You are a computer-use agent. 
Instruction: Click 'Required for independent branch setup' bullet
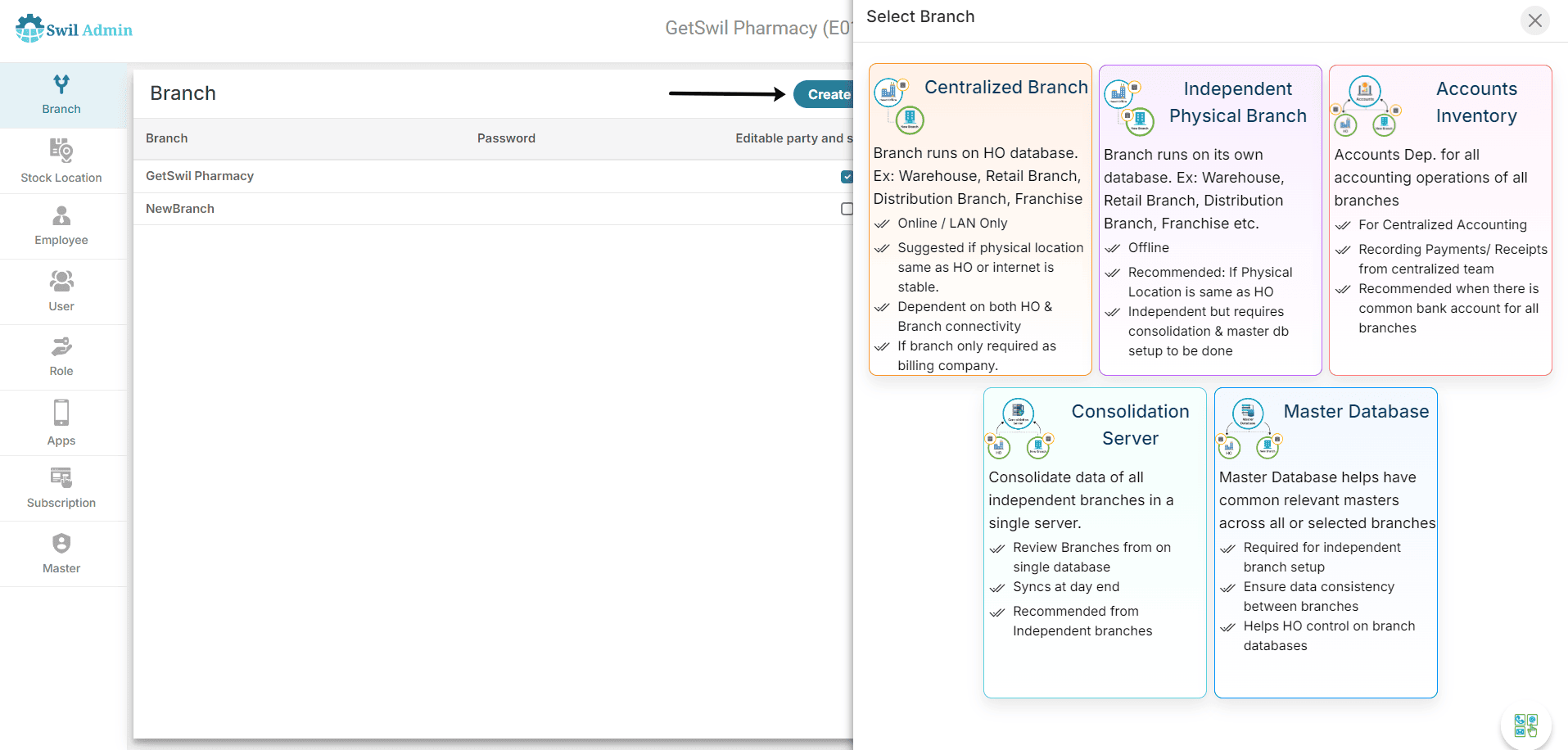[x=1322, y=557]
